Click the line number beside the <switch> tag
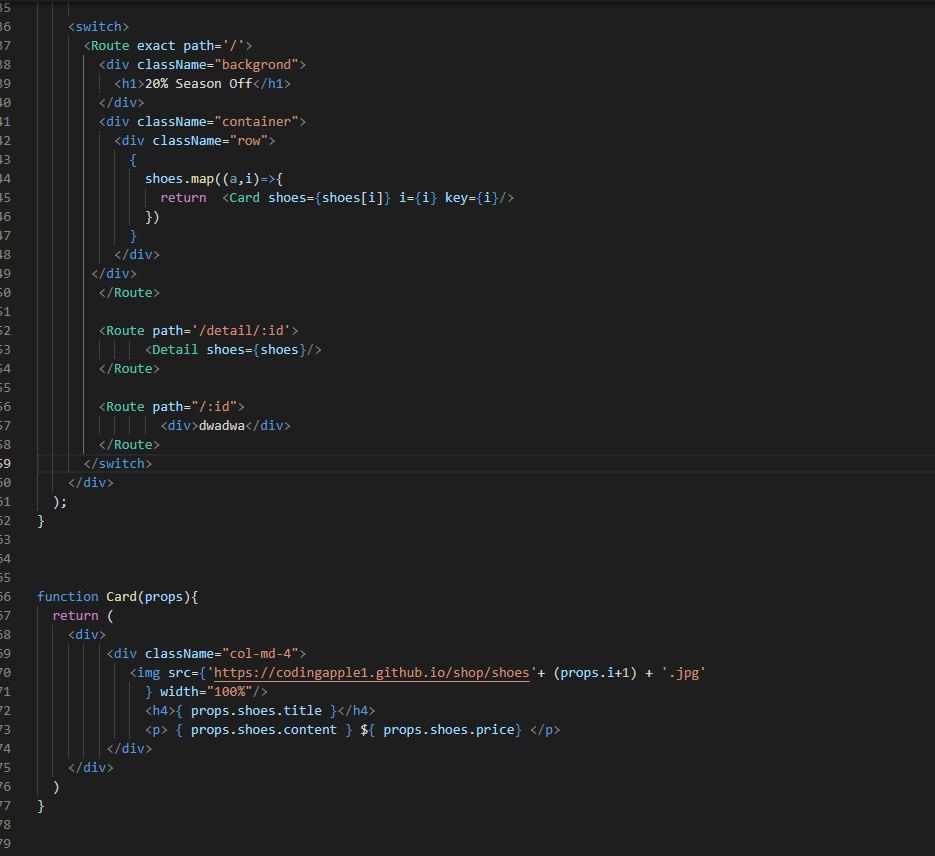The width and height of the screenshot is (935, 856). [5, 26]
